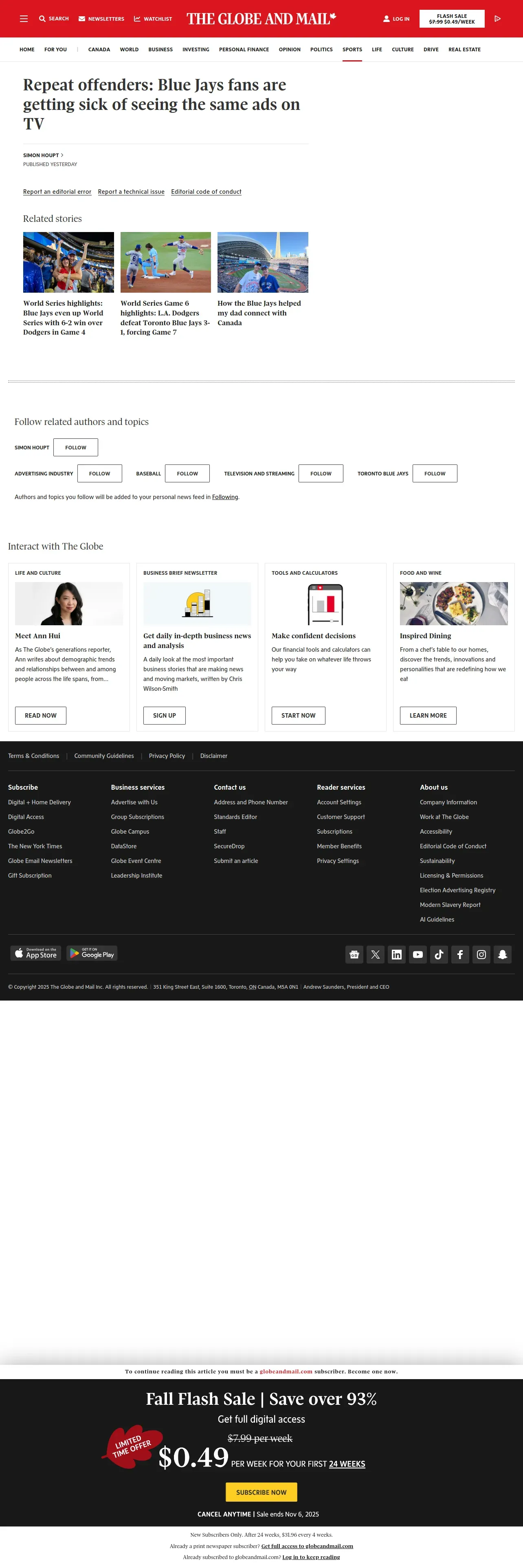Image resolution: width=523 pixels, height=1568 pixels.
Task: Open Digital + Home Delivery link
Action: point(40,802)
